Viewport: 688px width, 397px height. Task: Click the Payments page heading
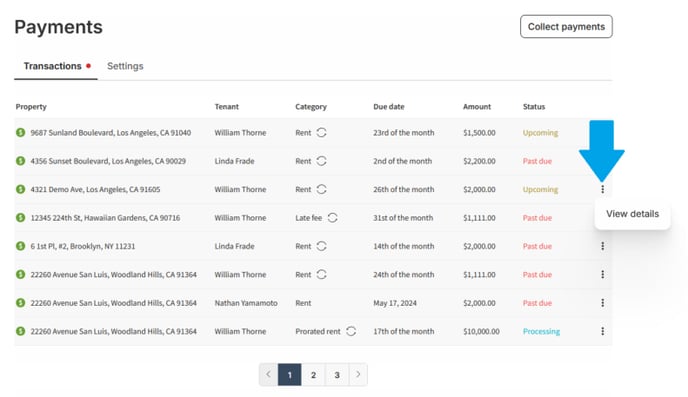tap(58, 27)
